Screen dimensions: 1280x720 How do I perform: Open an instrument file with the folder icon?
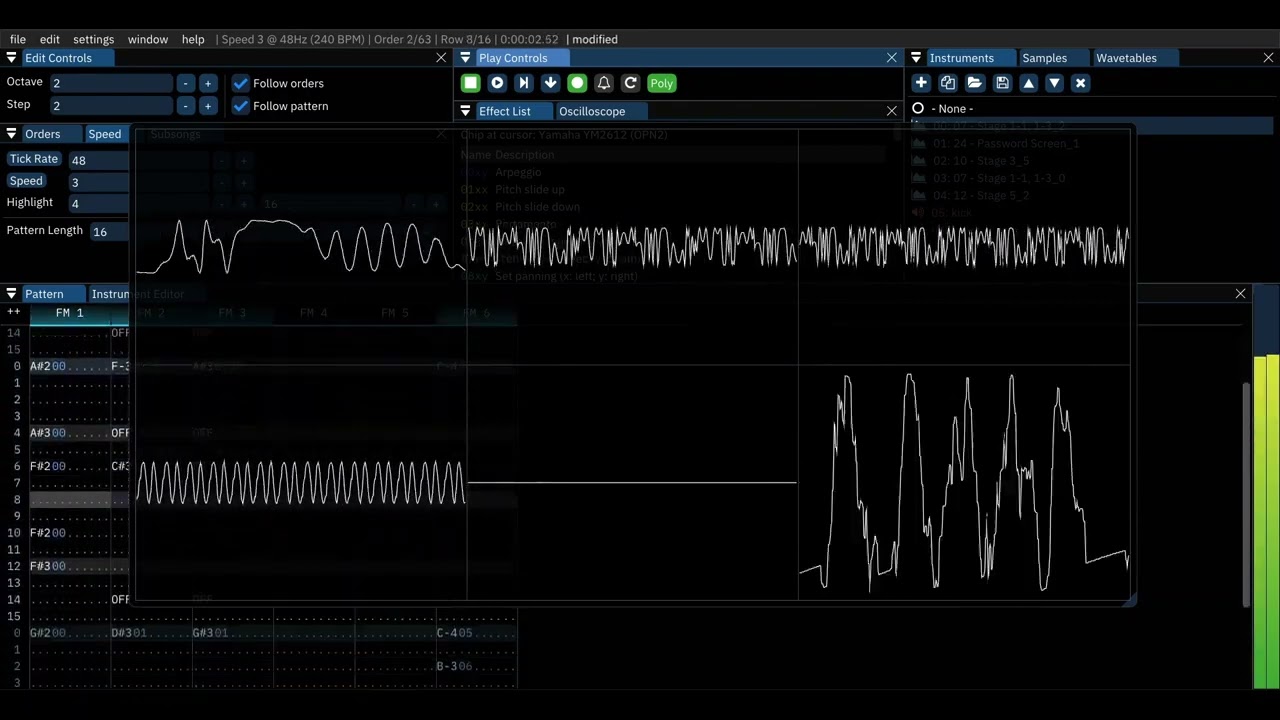[x=974, y=83]
